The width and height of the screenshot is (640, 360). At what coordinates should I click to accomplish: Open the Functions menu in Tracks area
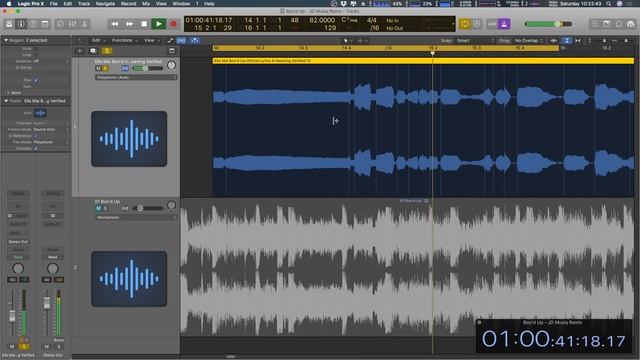tap(124, 40)
